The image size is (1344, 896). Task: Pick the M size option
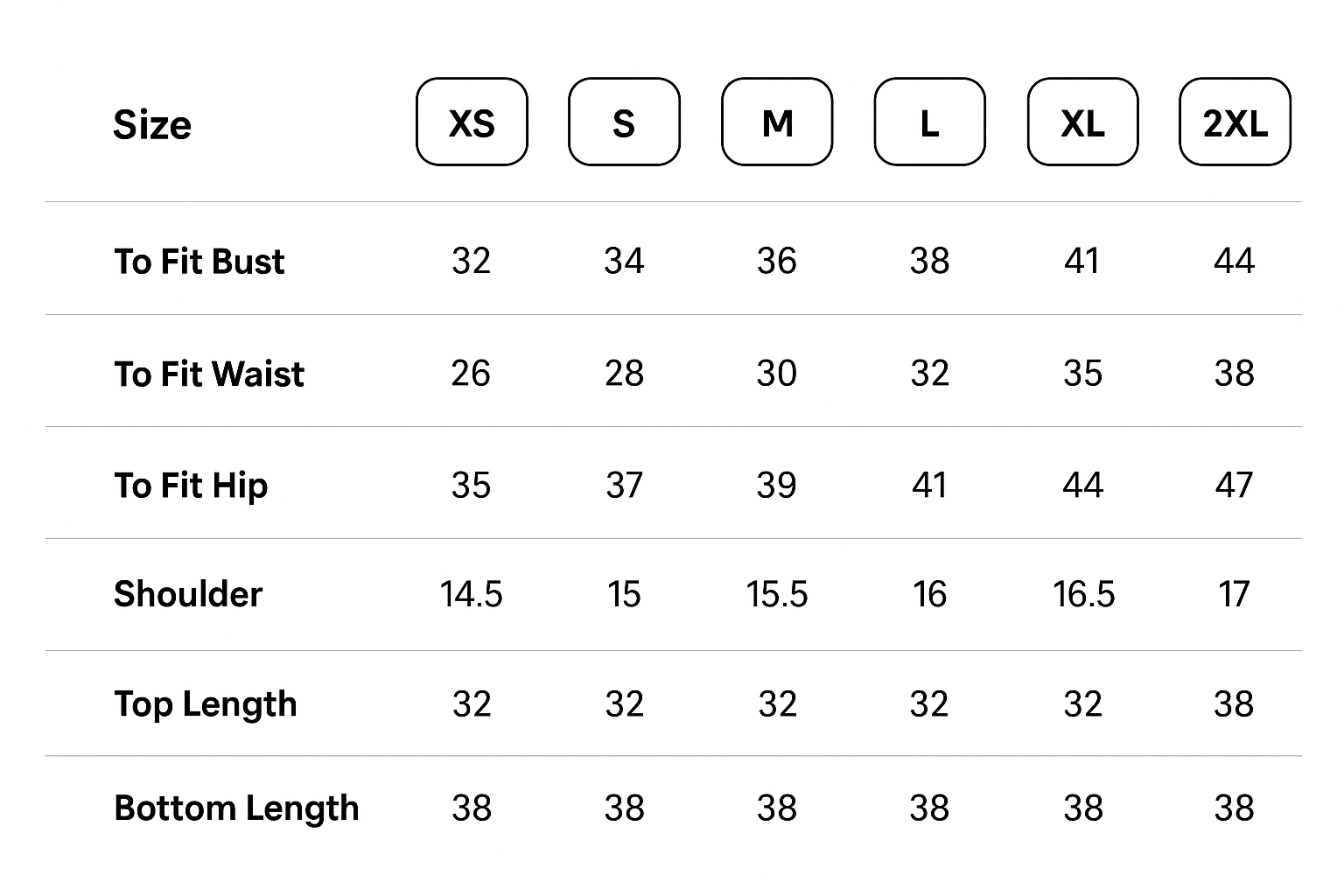click(x=777, y=122)
